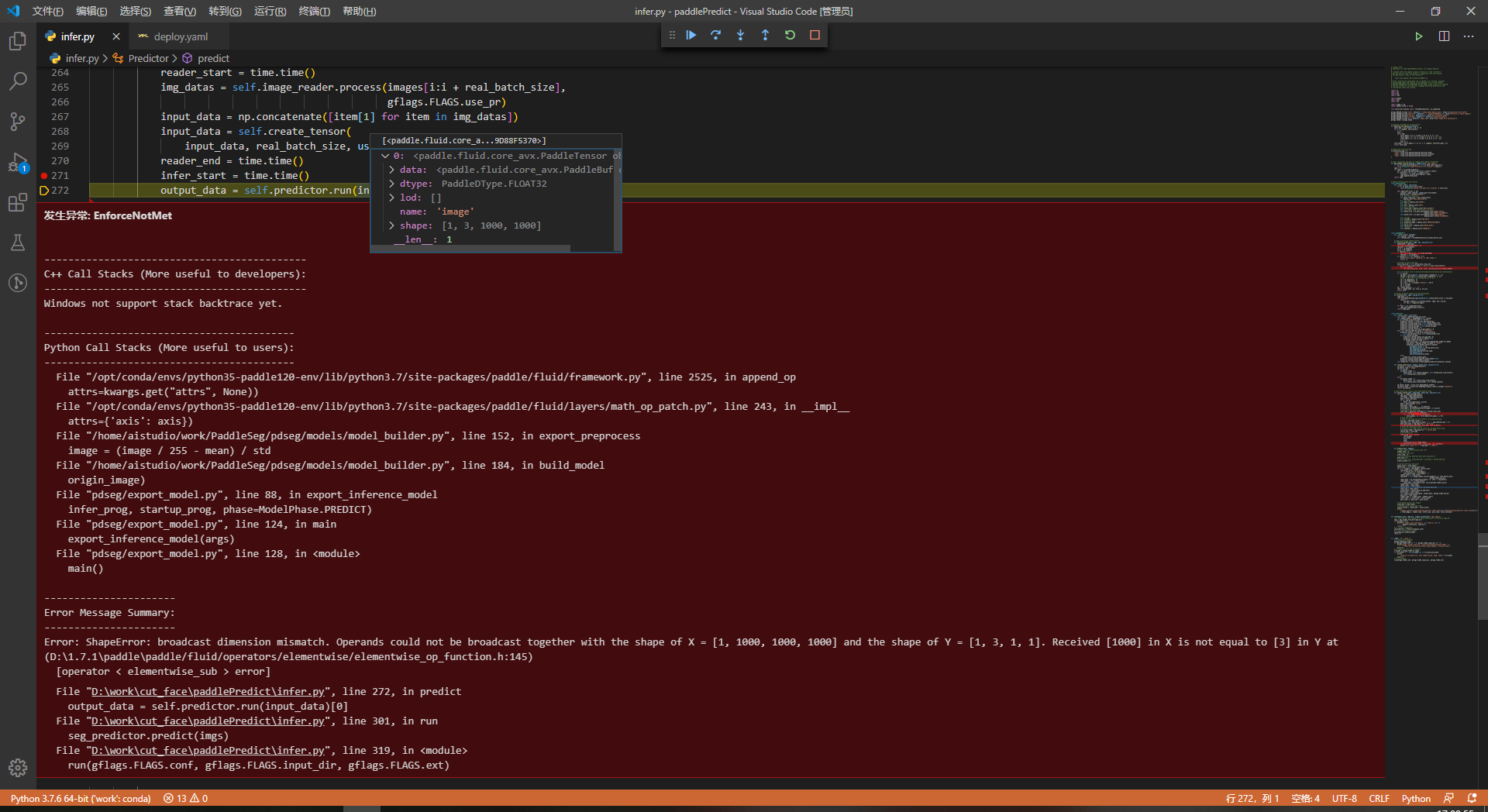The height and width of the screenshot is (812, 1488).
Task: Switch to the infer.py tab
Action: point(77,36)
